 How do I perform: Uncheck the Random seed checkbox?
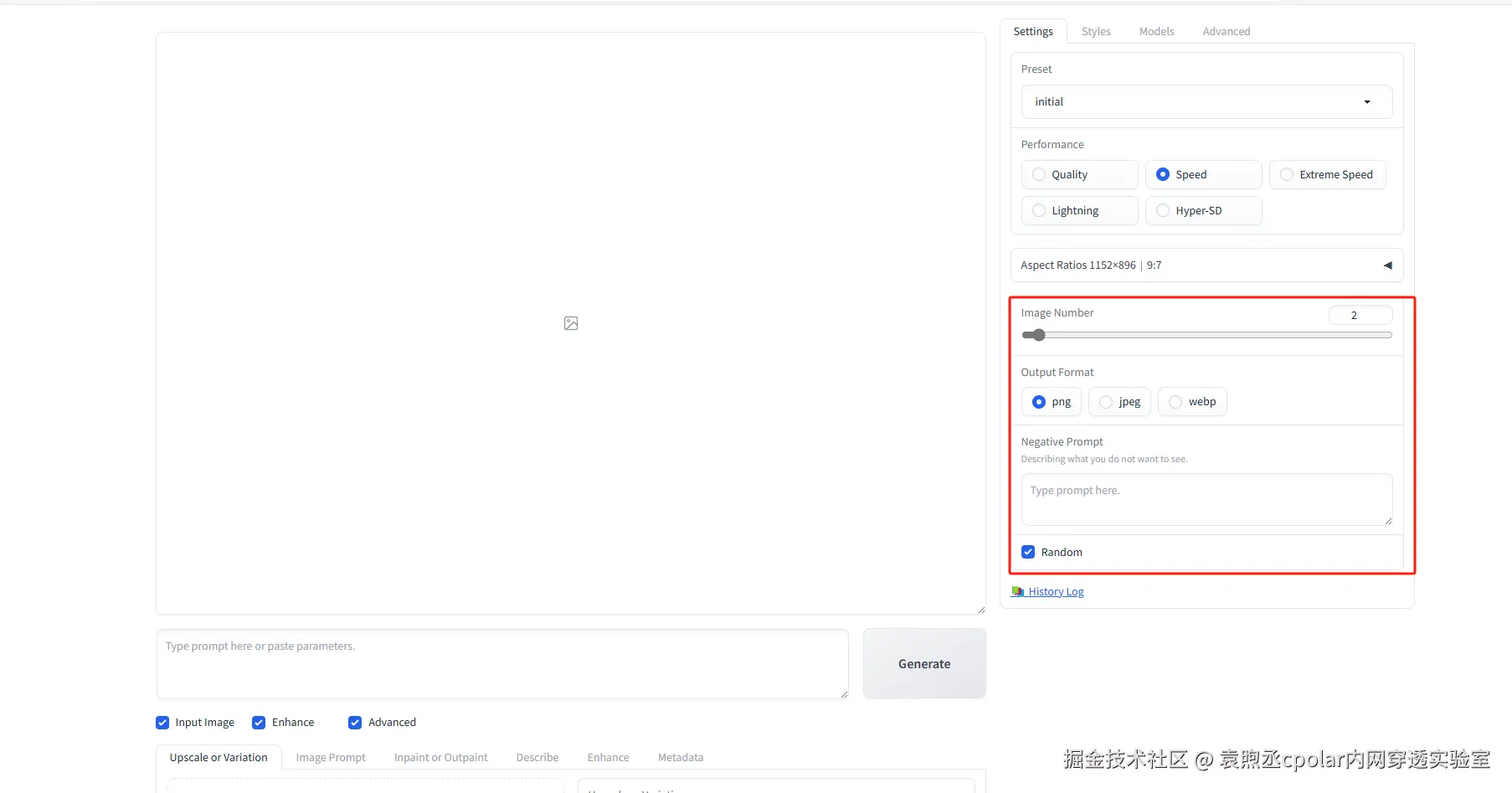(x=1028, y=552)
